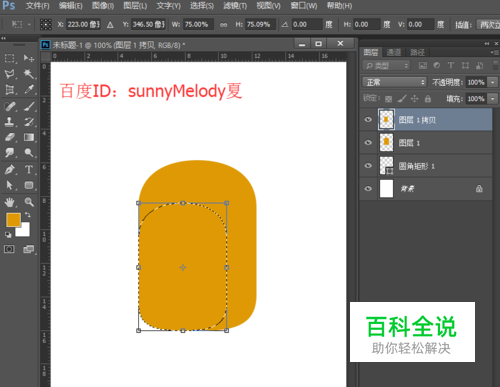Filter layers by pixel layers icon
The image size is (500, 387).
click(423, 66)
